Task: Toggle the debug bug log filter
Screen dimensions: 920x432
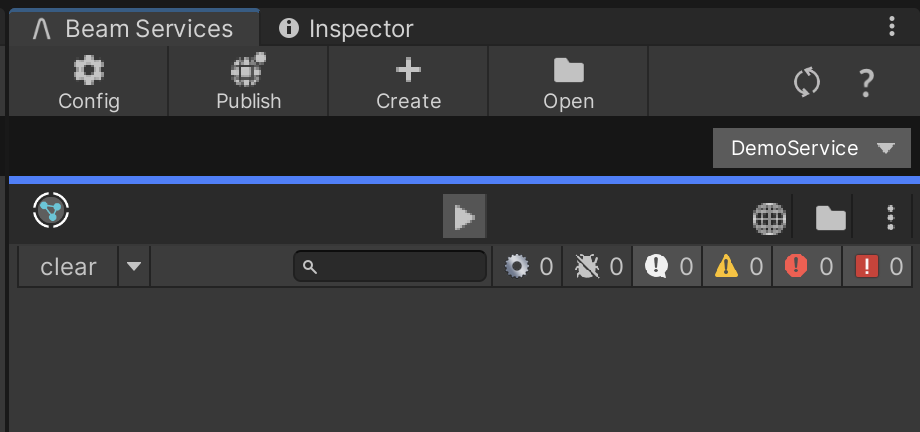Action: 598,267
